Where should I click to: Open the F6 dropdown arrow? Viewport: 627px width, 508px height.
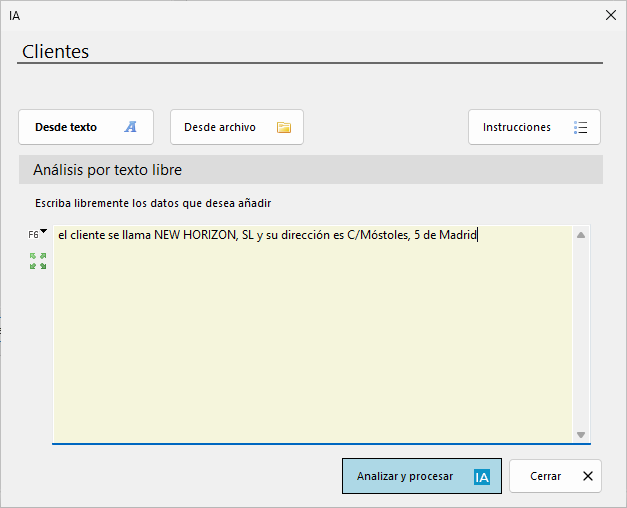[44, 231]
